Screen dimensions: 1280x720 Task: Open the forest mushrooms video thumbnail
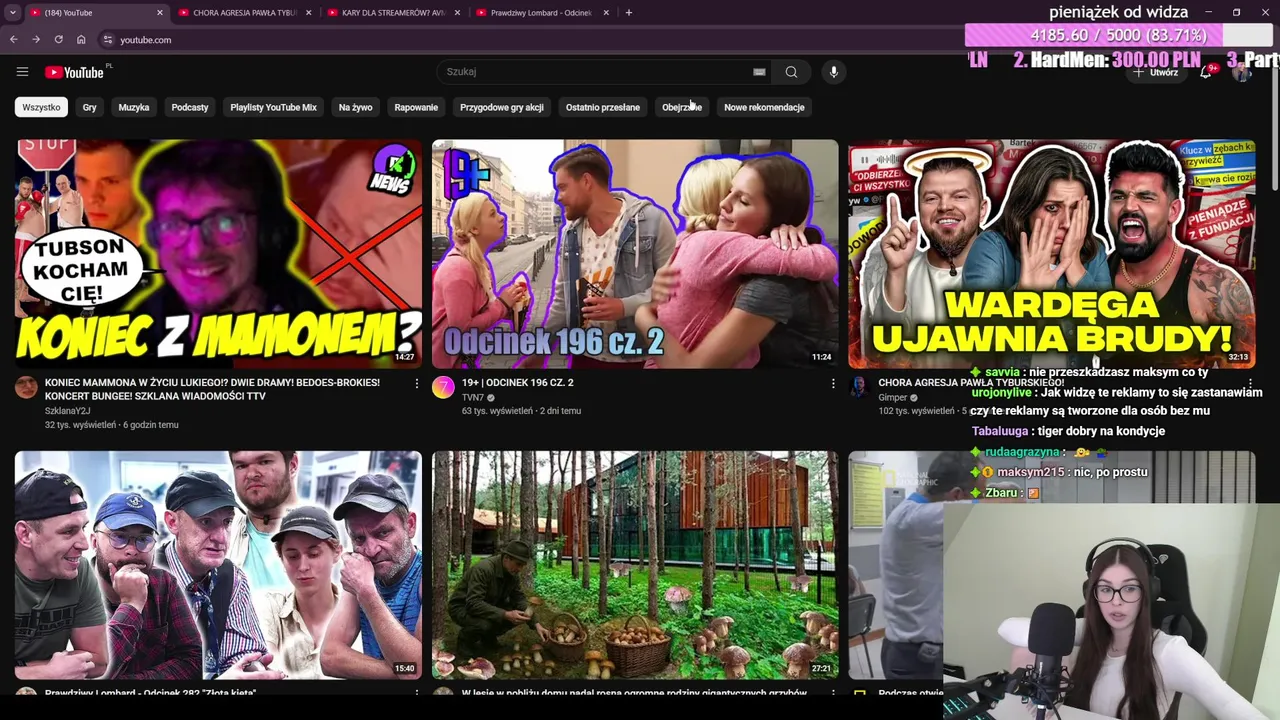[x=635, y=565]
